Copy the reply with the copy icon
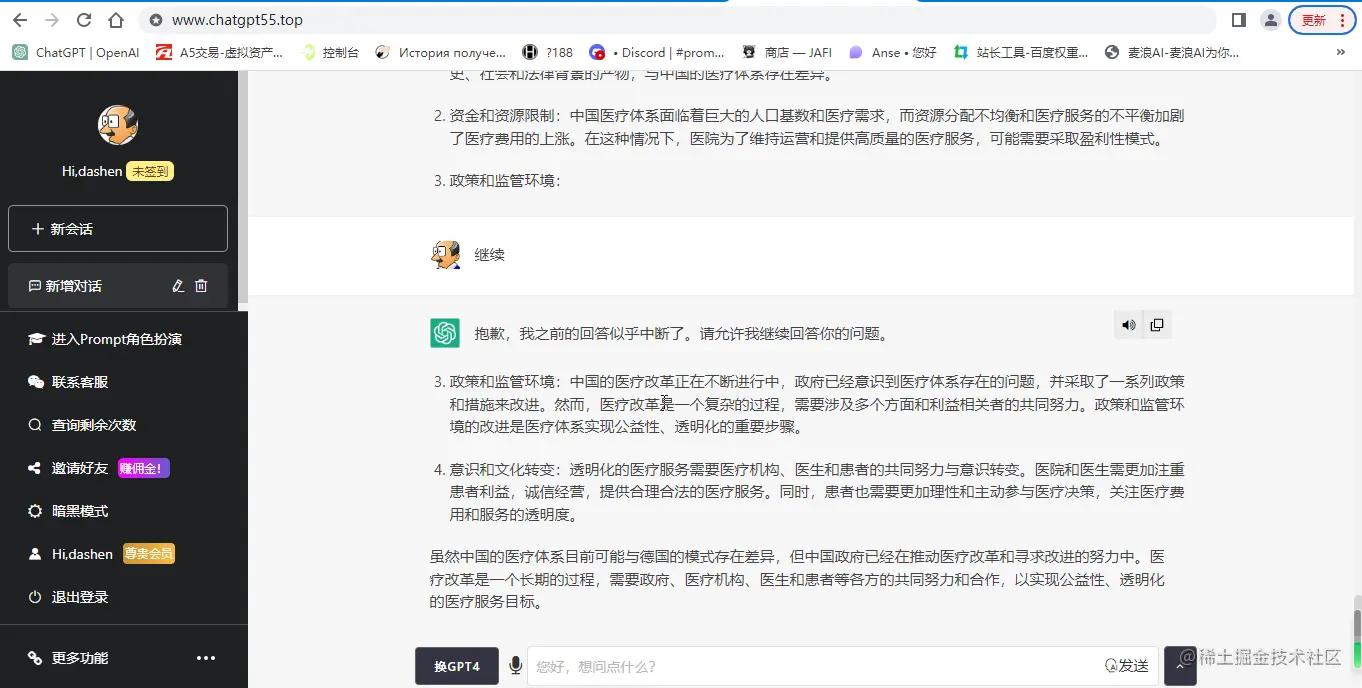This screenshot has height=688, width=1362. click(x=1157, y=325)
